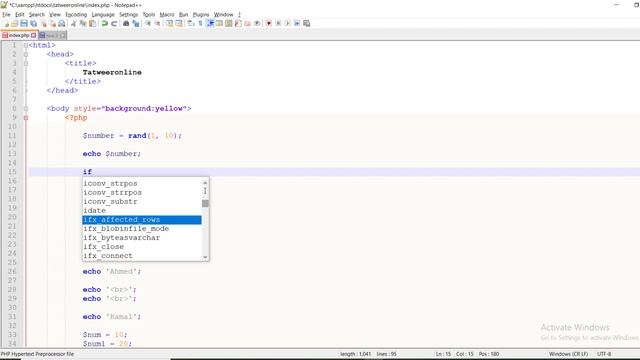Pick ifx_blobinfile_mode suggestion
Viewport: 640px width, 360px height.
point(142,229)
